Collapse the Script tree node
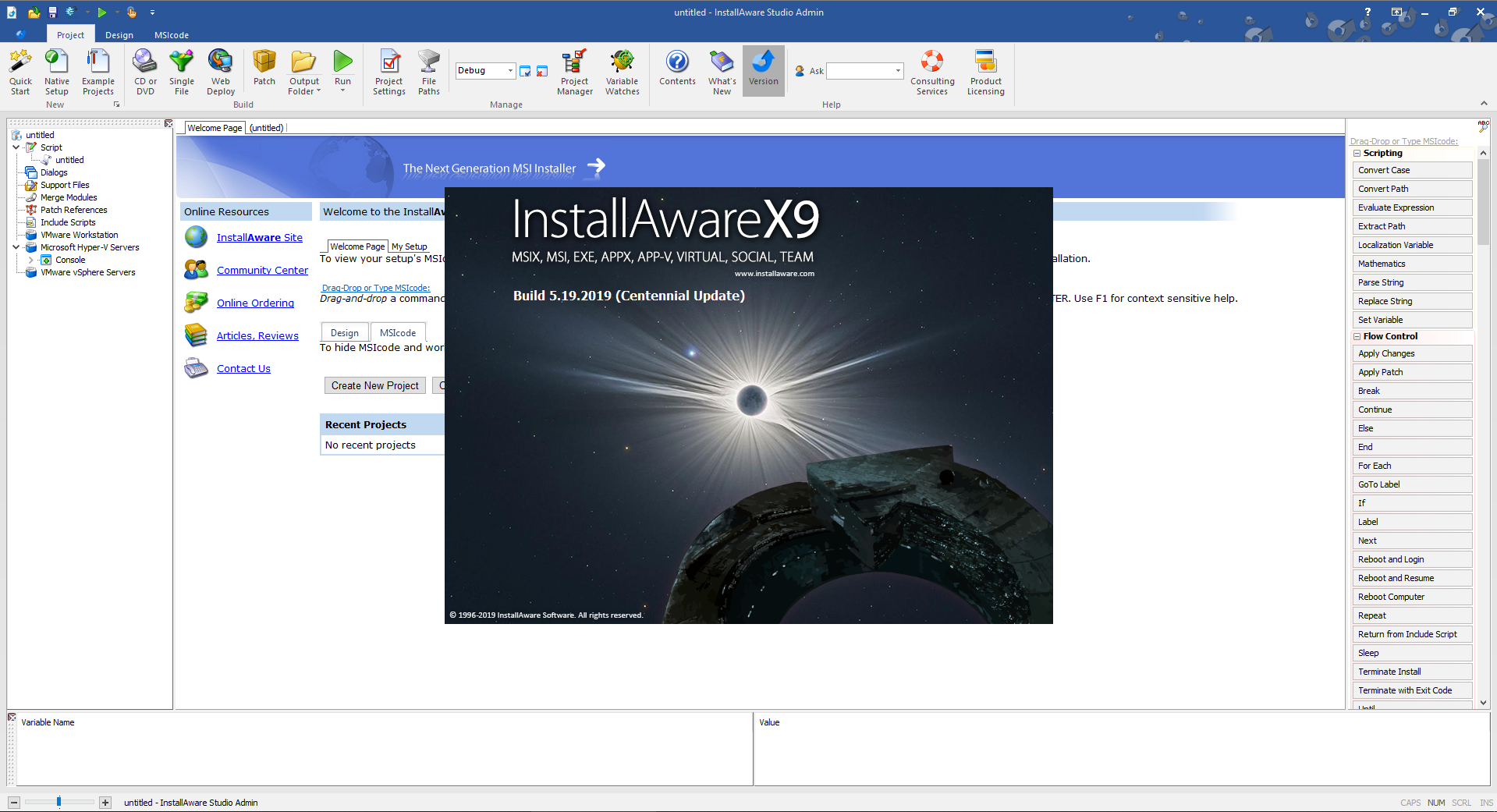 (16, 147)
